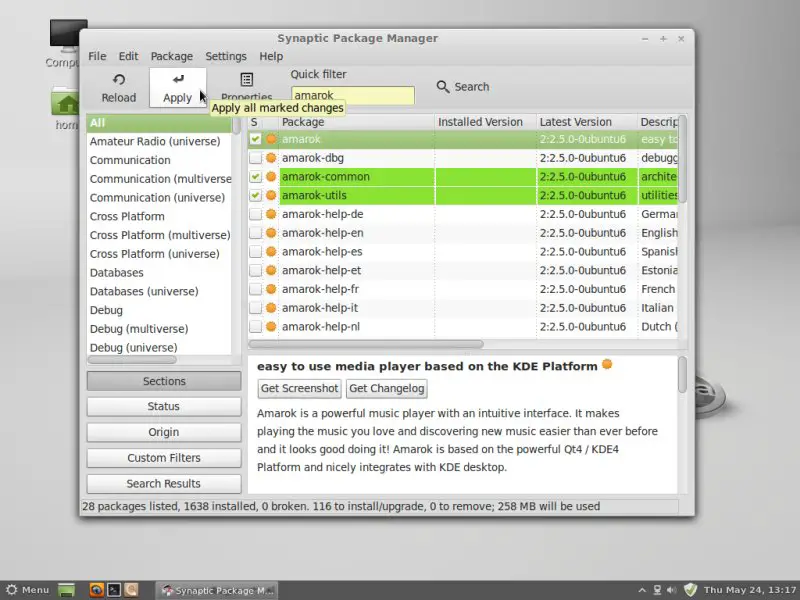Sort by the Installed Version column header

[485, 122]
